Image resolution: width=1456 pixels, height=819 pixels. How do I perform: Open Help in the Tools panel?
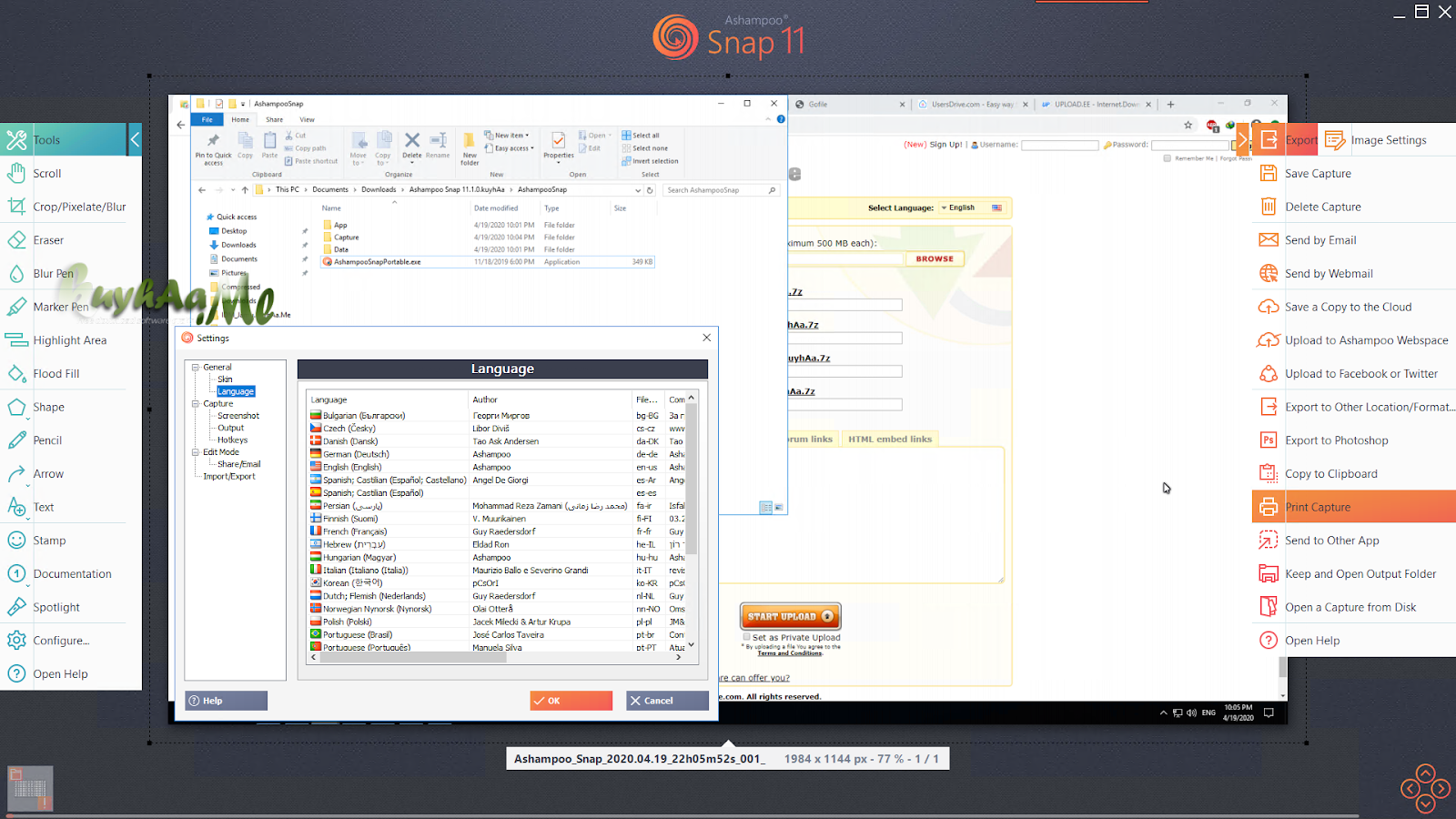point(71,673)
